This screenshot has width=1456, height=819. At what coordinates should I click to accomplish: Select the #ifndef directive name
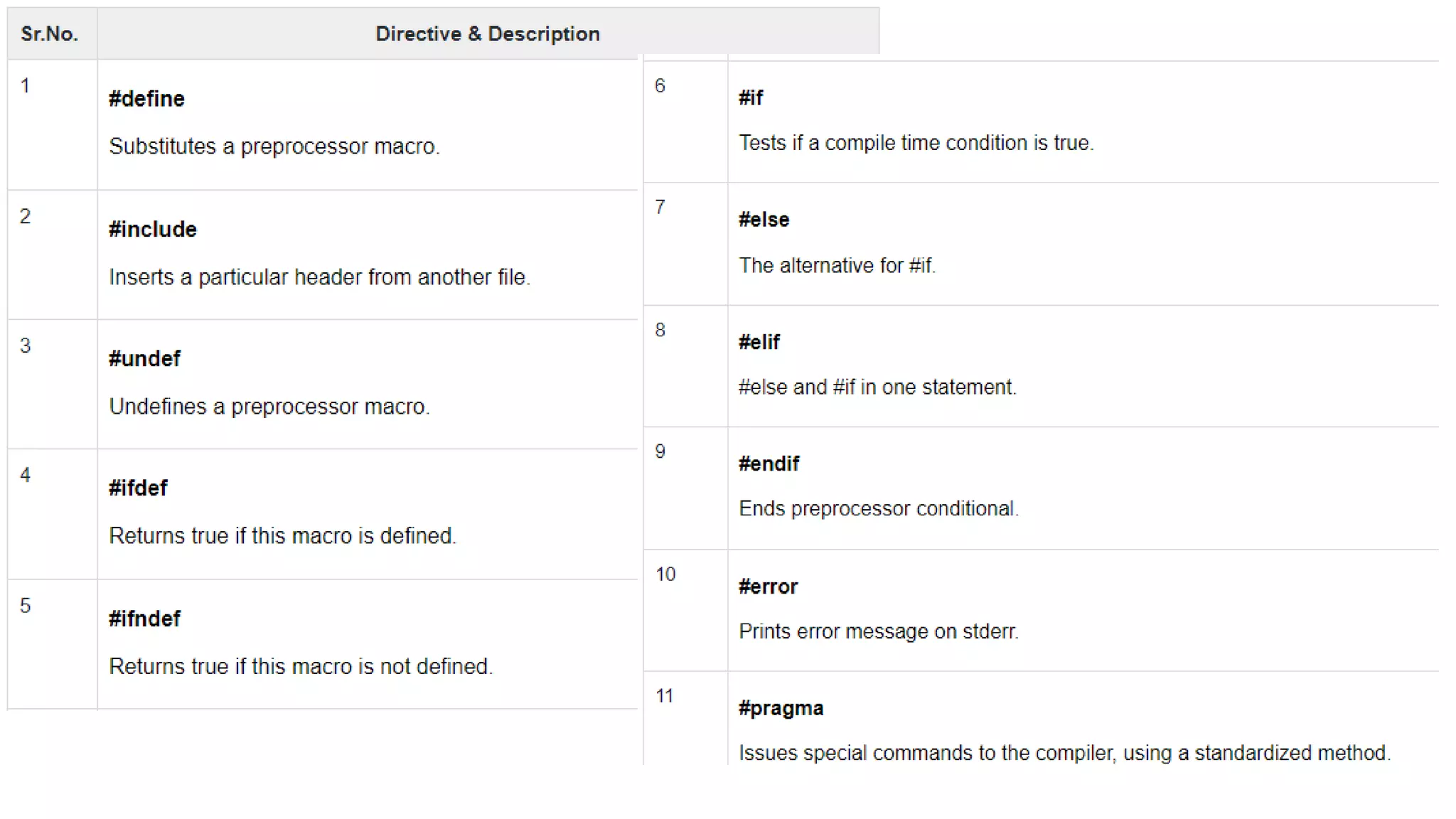tap(144, 619)
